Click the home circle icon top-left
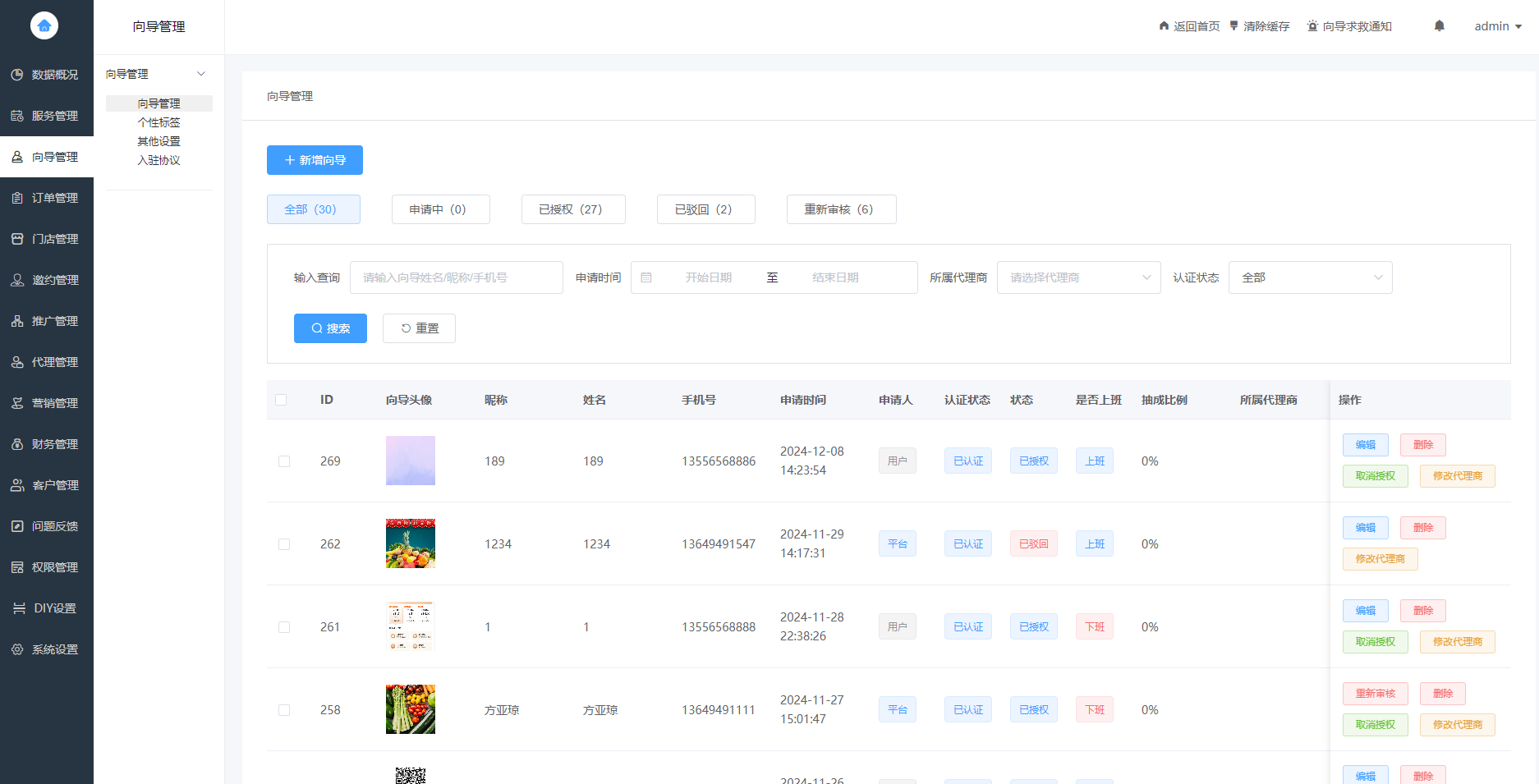1539x784 pixels. coord(44,25)
